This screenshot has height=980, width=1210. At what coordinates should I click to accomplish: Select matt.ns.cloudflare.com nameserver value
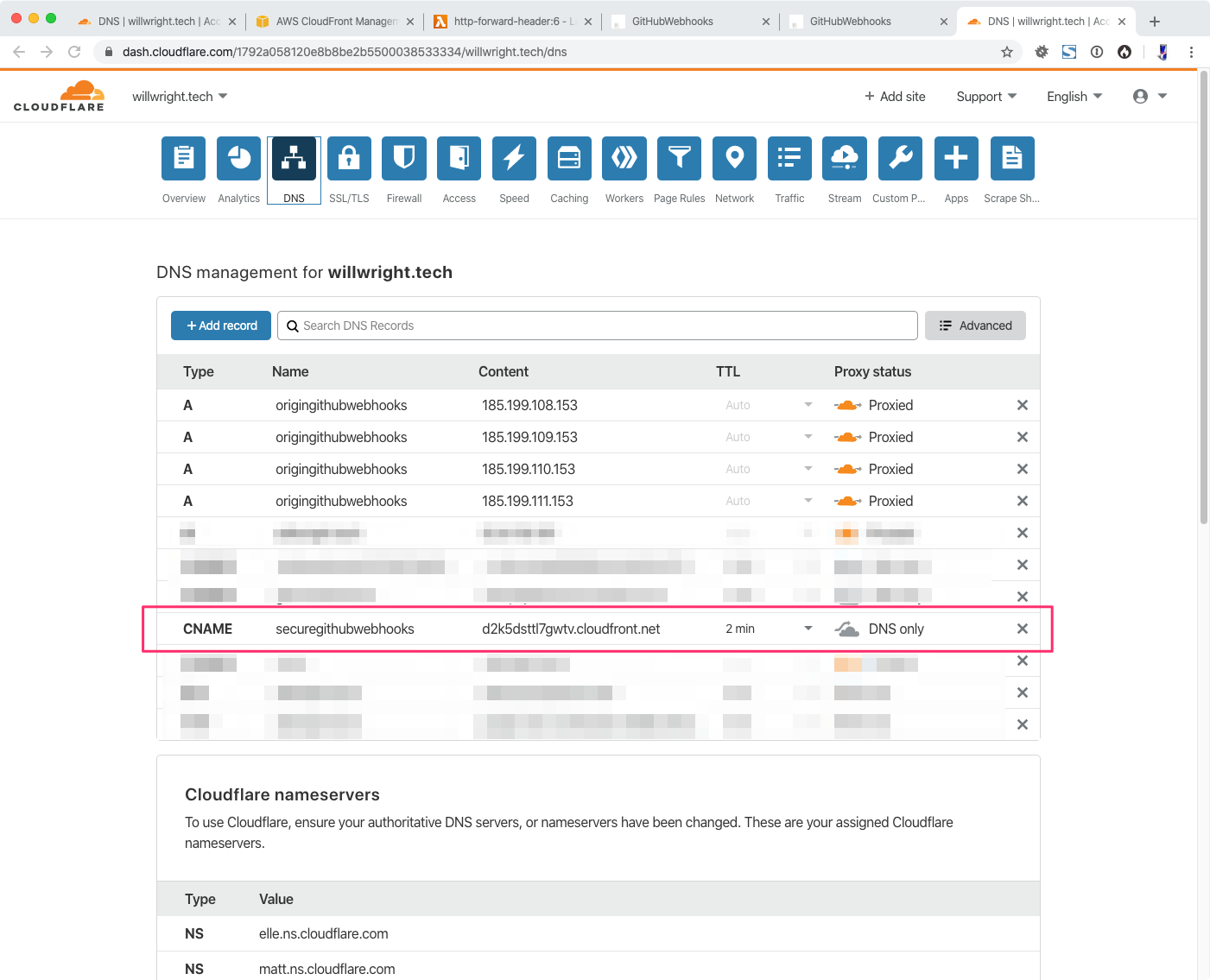[x=327, y=969]
